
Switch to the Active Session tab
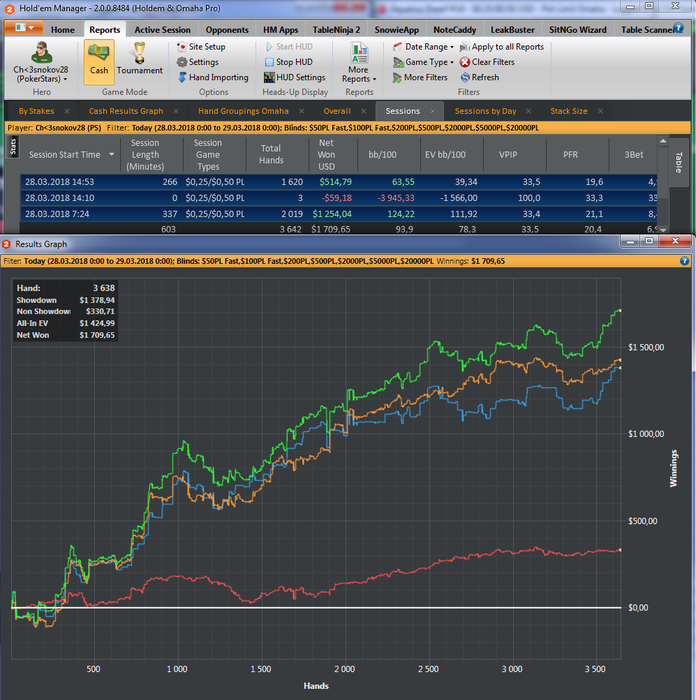(x=163, y=30)
